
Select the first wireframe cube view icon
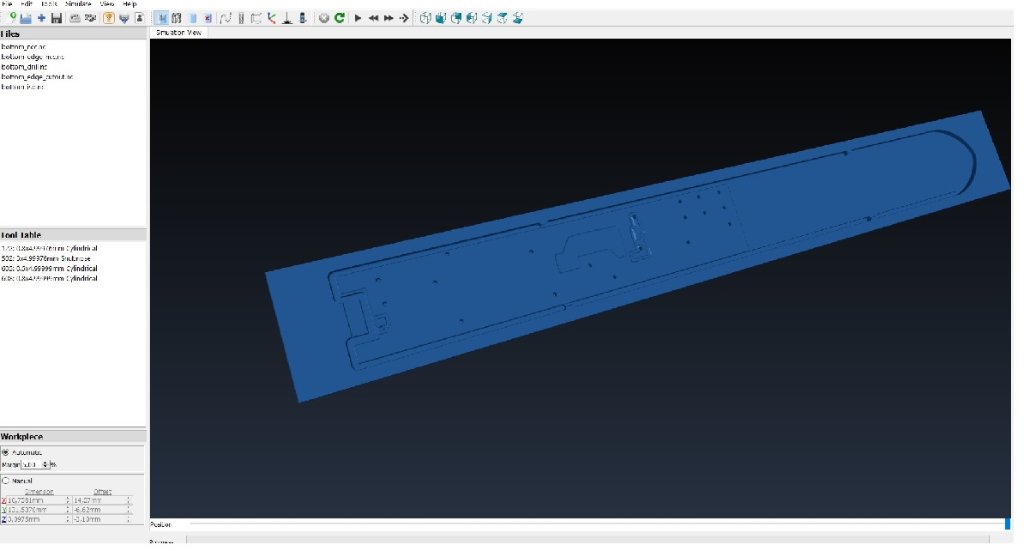(x=425, y=18)
